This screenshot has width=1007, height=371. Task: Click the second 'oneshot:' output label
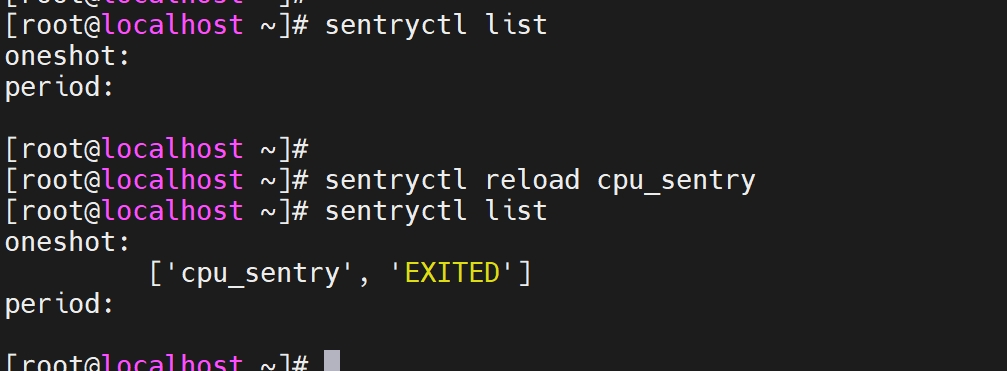click(67, 242)
